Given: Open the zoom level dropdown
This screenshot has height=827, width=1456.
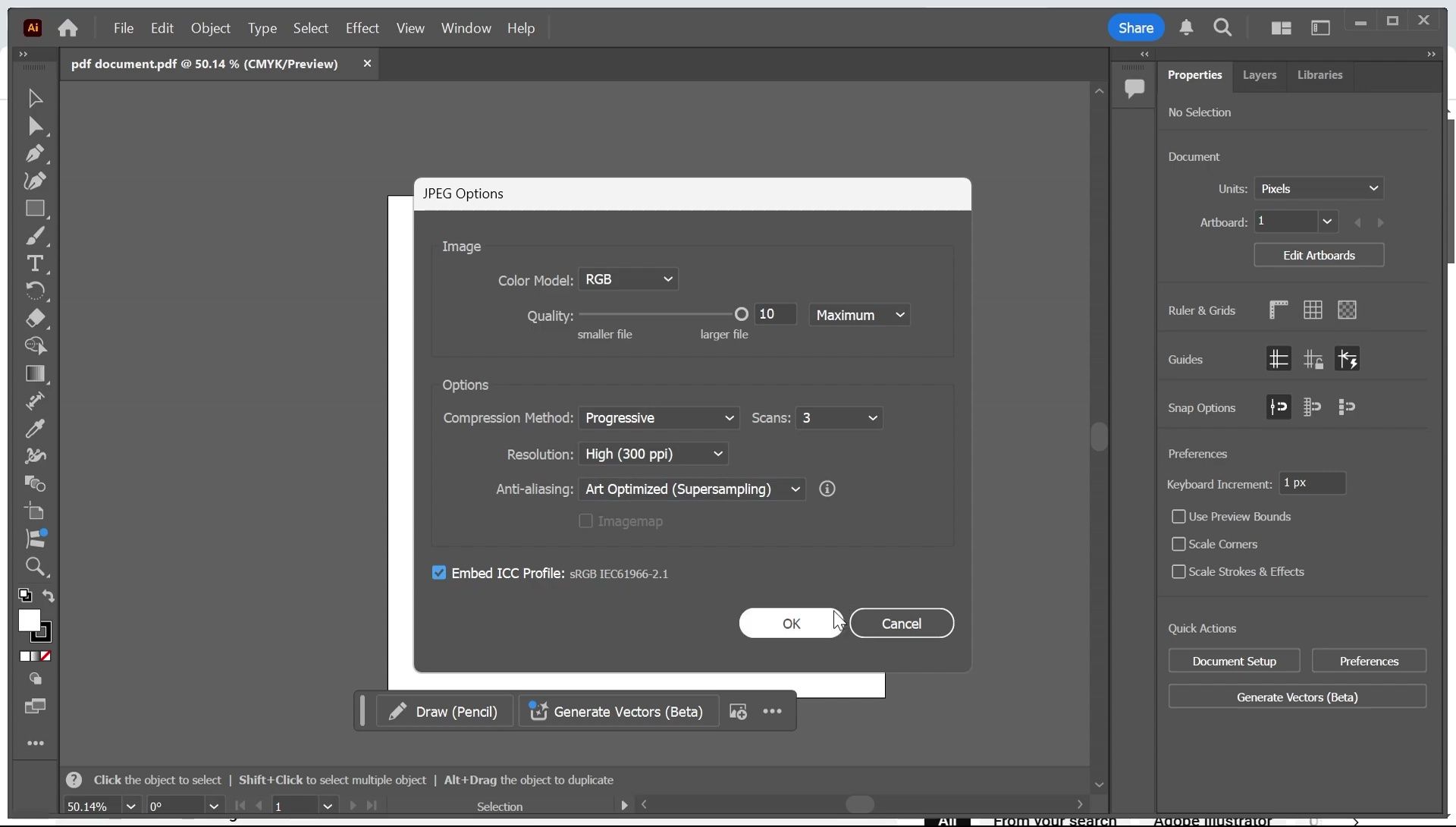Looking at the screenshot, I should click(130, 807).
